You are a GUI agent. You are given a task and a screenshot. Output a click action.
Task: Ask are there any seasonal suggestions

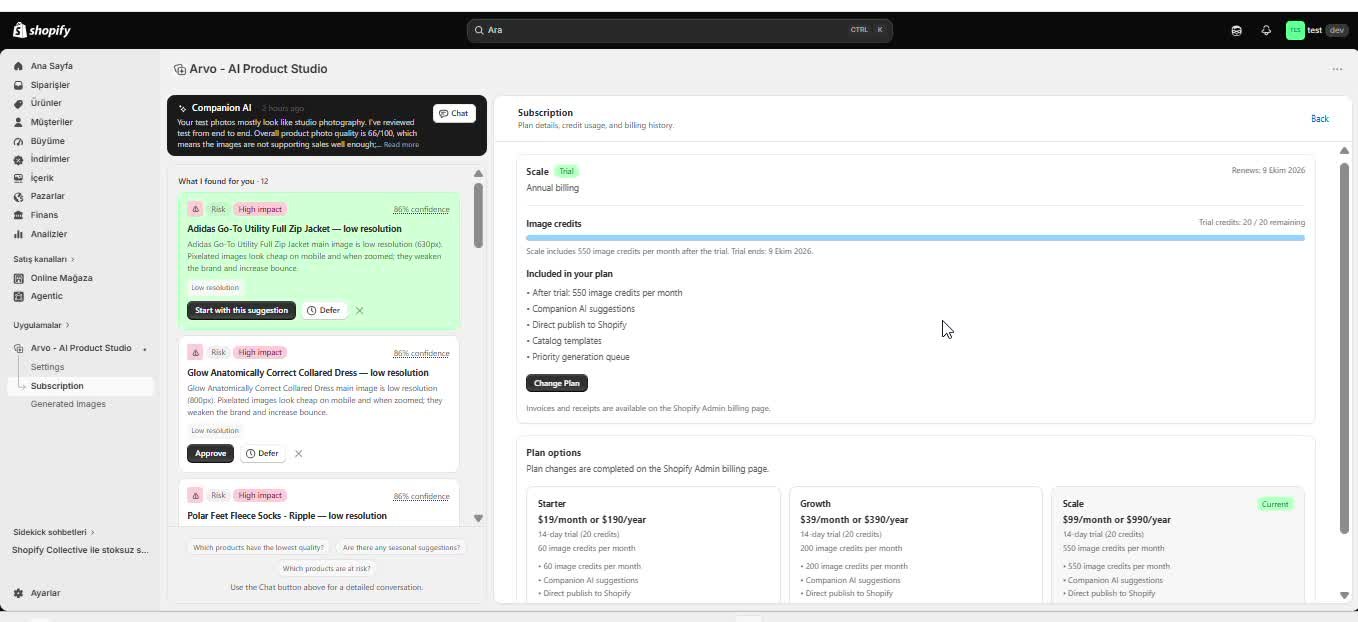[x=401, y=548]
